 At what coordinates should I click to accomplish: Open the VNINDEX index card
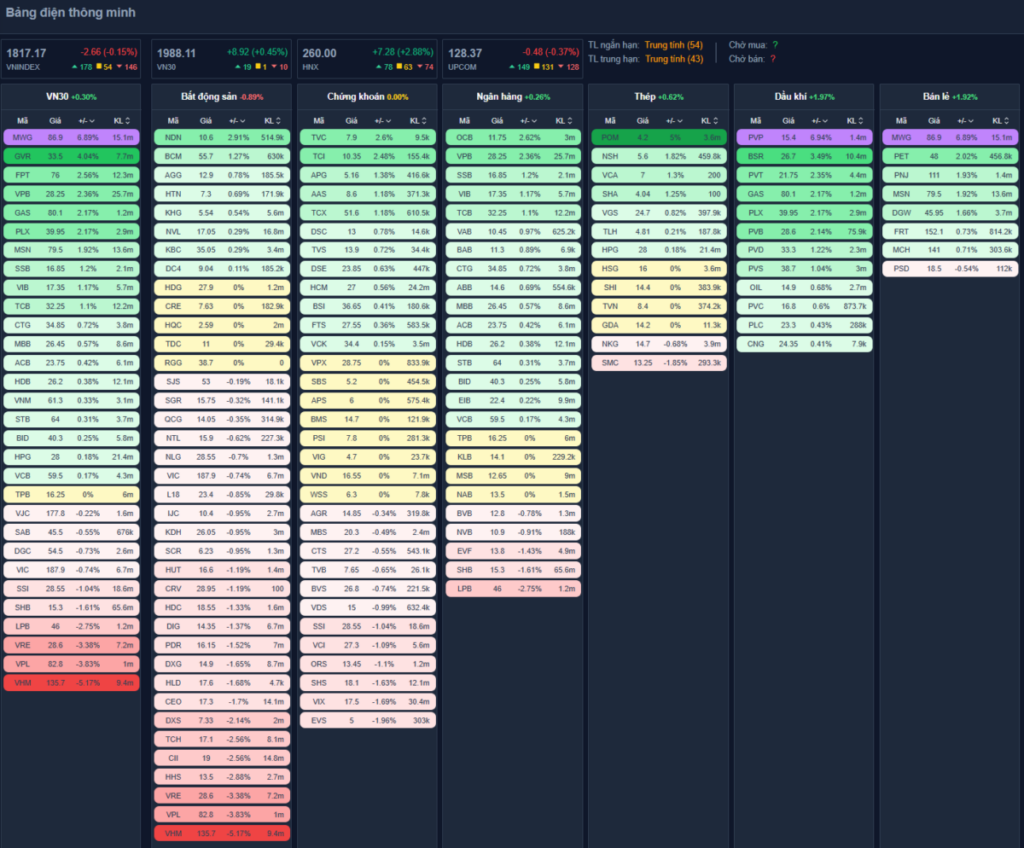(73, 58)
